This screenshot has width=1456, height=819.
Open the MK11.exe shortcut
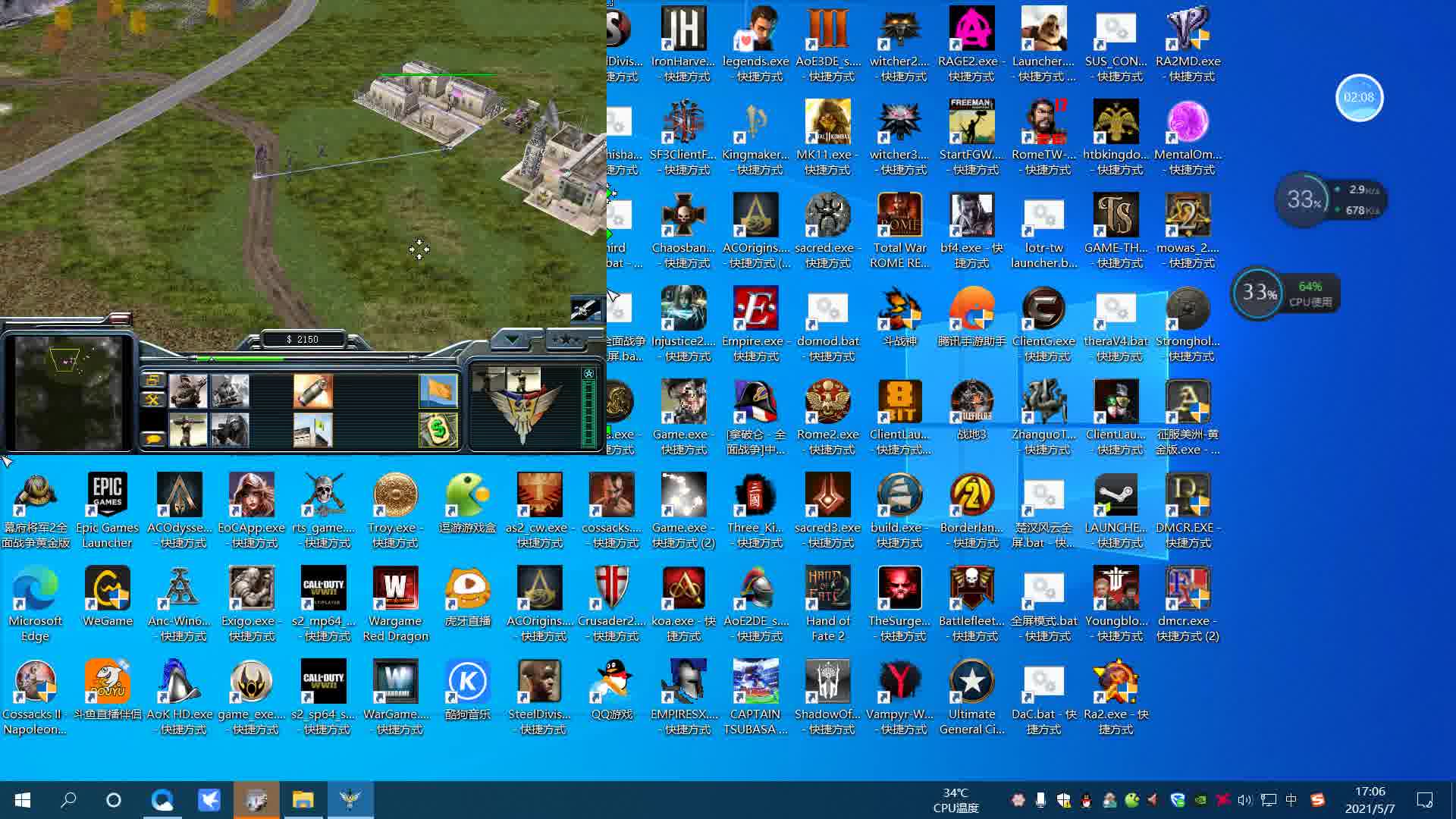point(827,137)
